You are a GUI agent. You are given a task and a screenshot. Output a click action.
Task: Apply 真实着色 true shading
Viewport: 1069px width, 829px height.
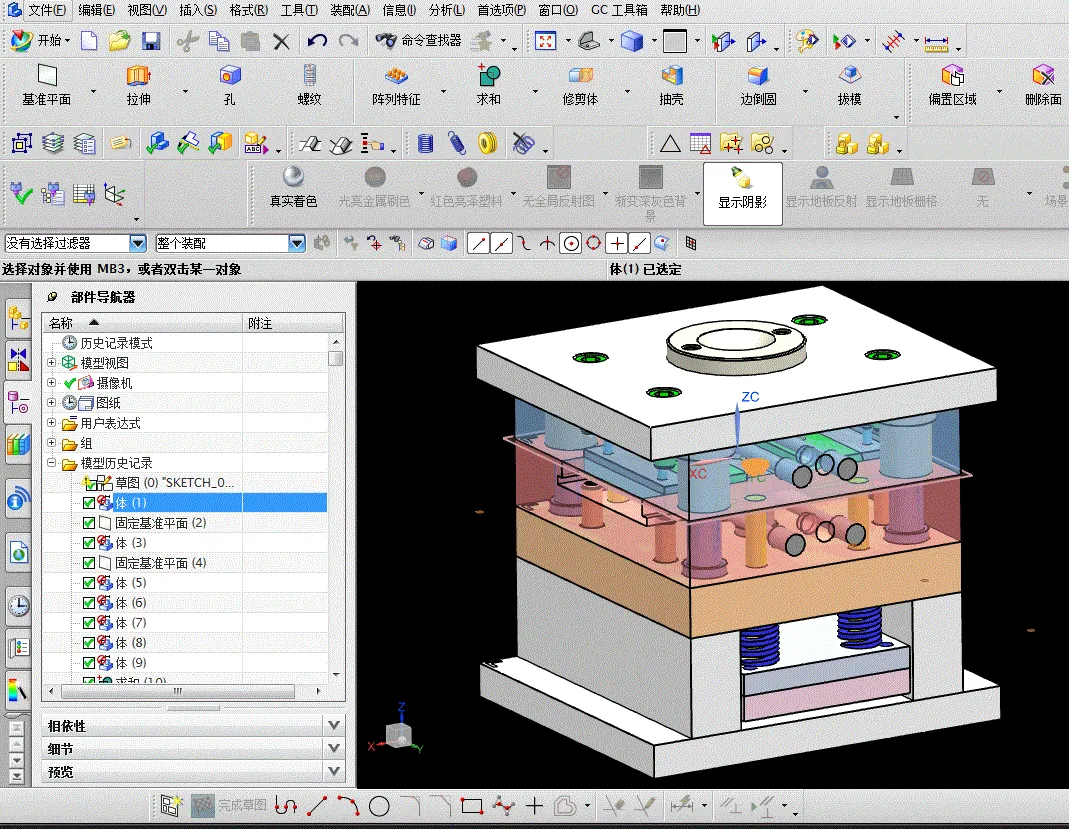pos(294,187)
